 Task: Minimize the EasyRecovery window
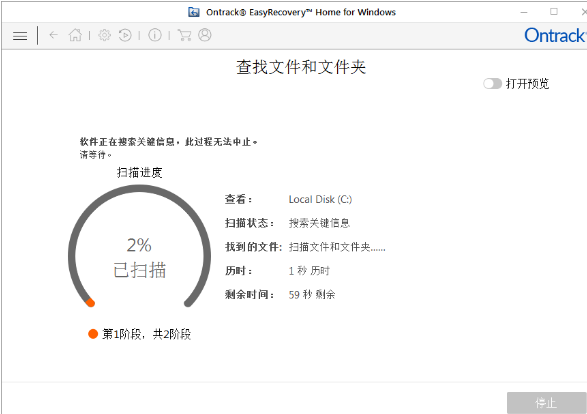(x=524, y=12)
